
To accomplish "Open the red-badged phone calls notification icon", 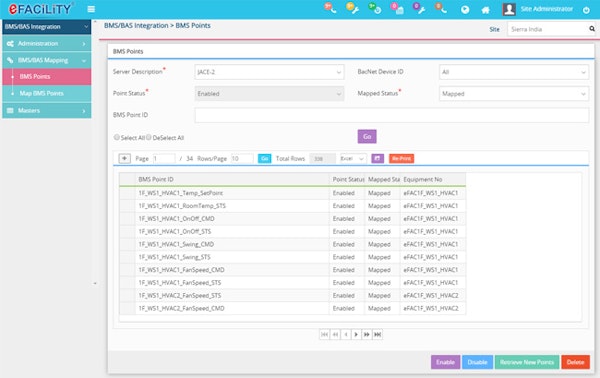I will (330, 8).
